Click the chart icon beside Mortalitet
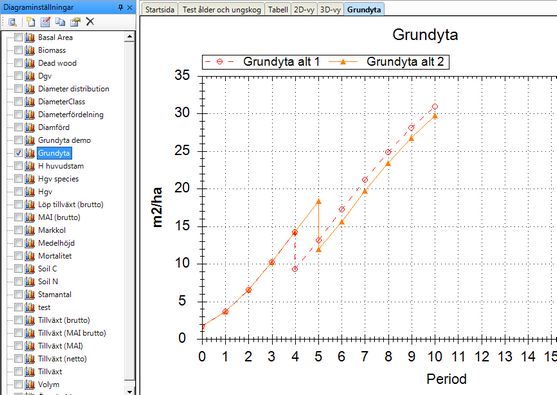The width and height of the screenshot is (557, 395). pyautogui.click(x=30, y=256)
